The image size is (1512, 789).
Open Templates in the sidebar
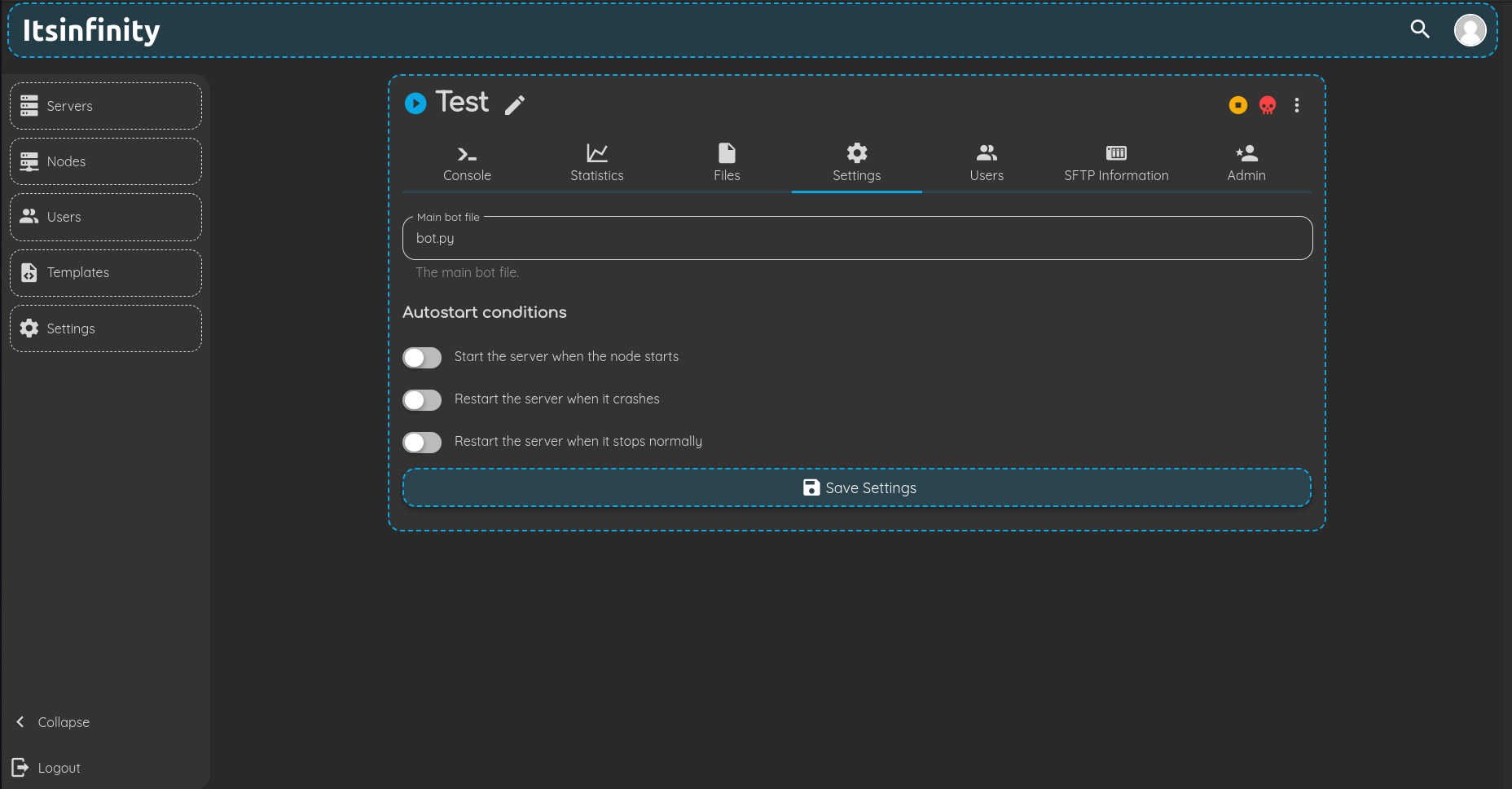pyautogui.click(x=106, y=272)
